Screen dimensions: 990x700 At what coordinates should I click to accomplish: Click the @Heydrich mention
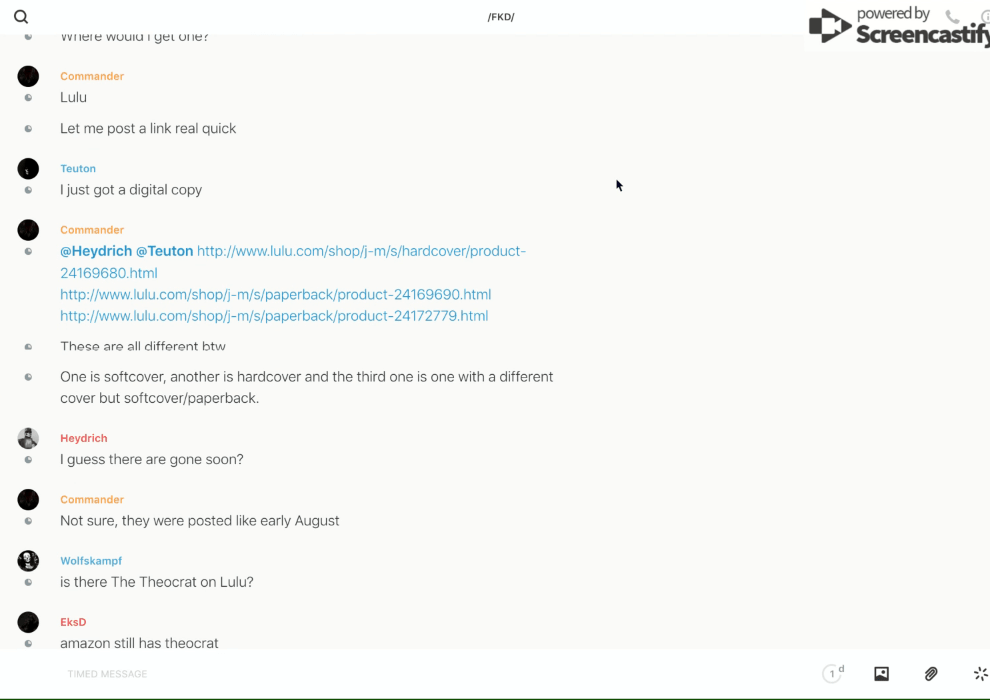click(96, 251)
